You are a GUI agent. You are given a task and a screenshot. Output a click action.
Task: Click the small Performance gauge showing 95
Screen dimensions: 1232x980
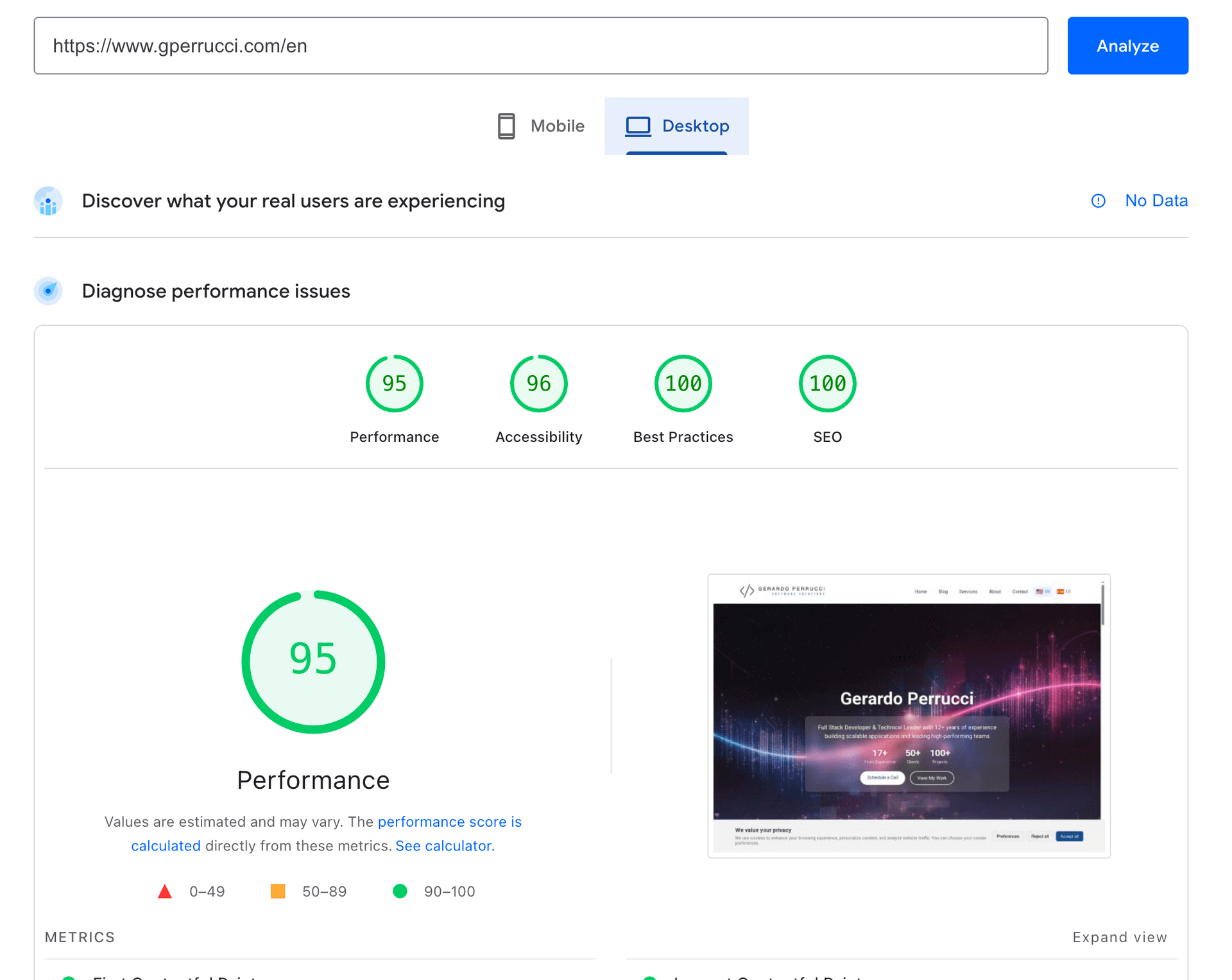click(394, 384)
